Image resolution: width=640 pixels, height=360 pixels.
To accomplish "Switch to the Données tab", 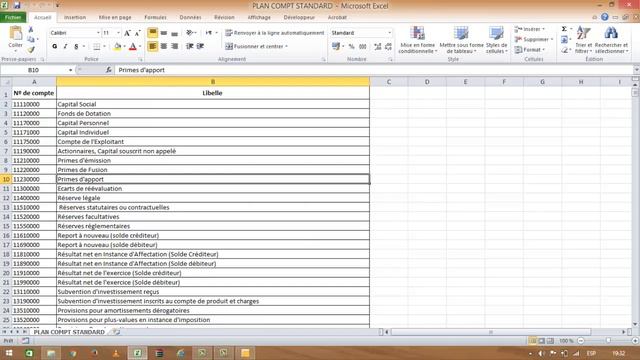I will pyautogui.click(x=190, y=18).
